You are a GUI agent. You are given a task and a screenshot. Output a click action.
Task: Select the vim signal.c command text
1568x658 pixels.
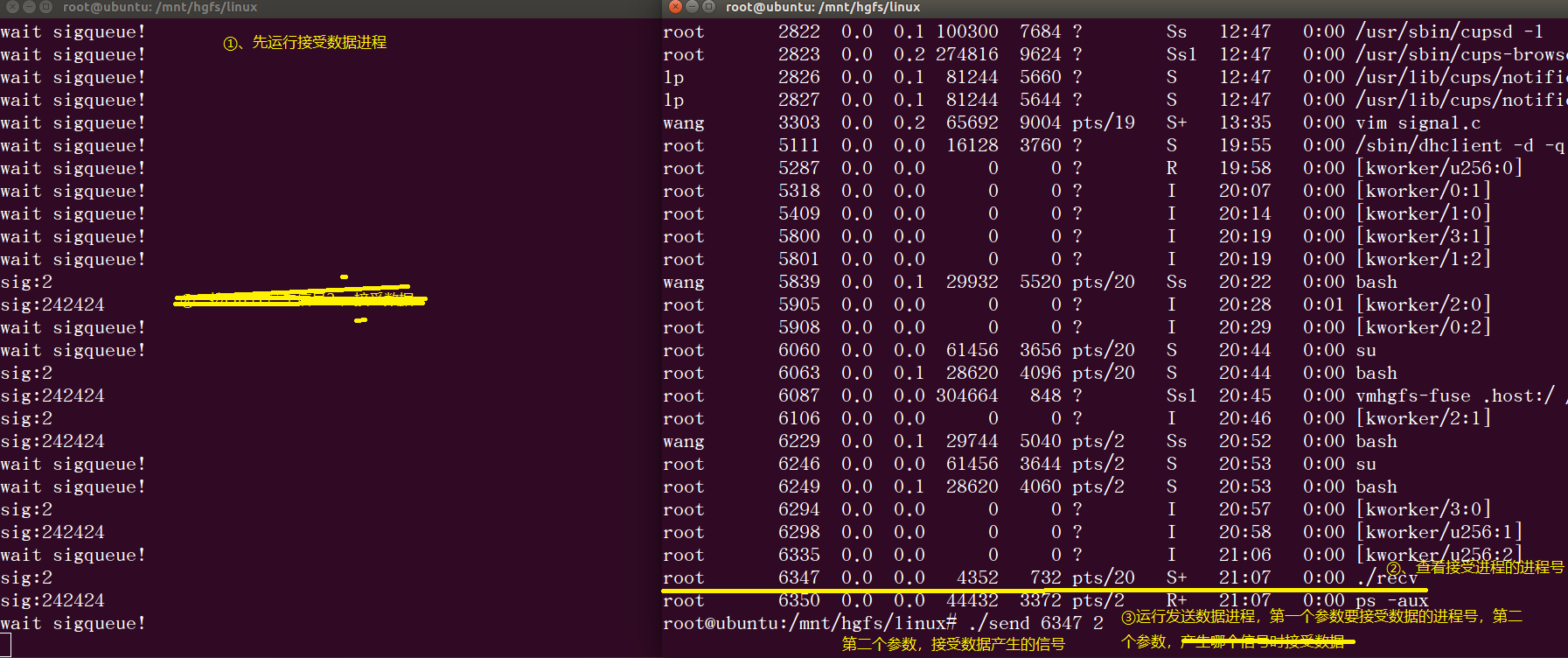(1418, 122)
